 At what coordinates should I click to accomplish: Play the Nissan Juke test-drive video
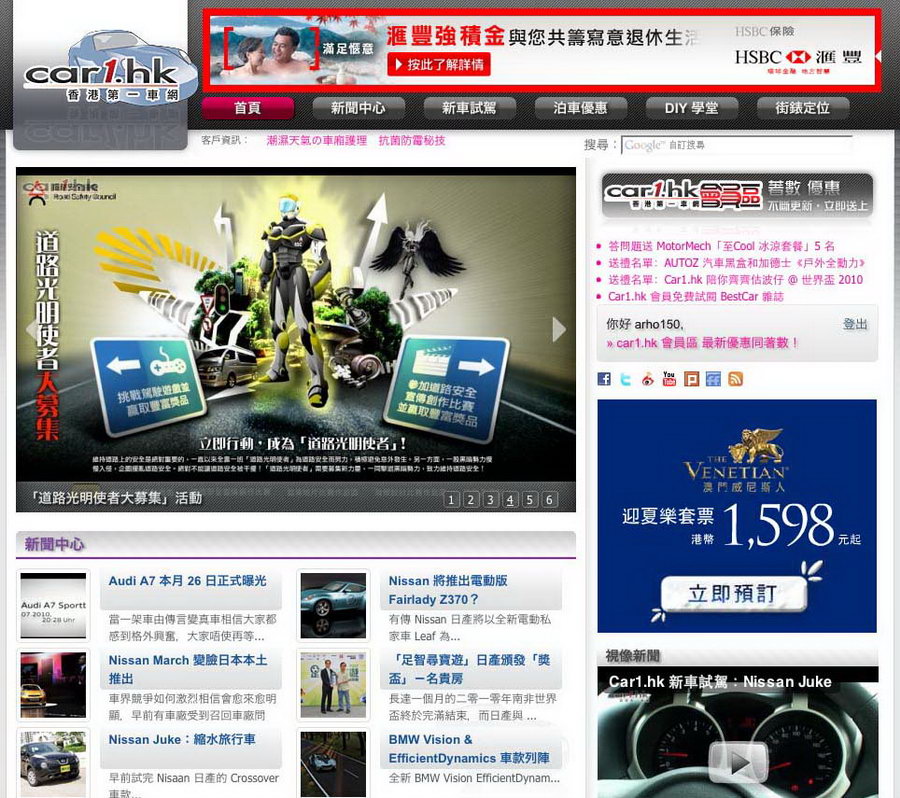point(738,761)
